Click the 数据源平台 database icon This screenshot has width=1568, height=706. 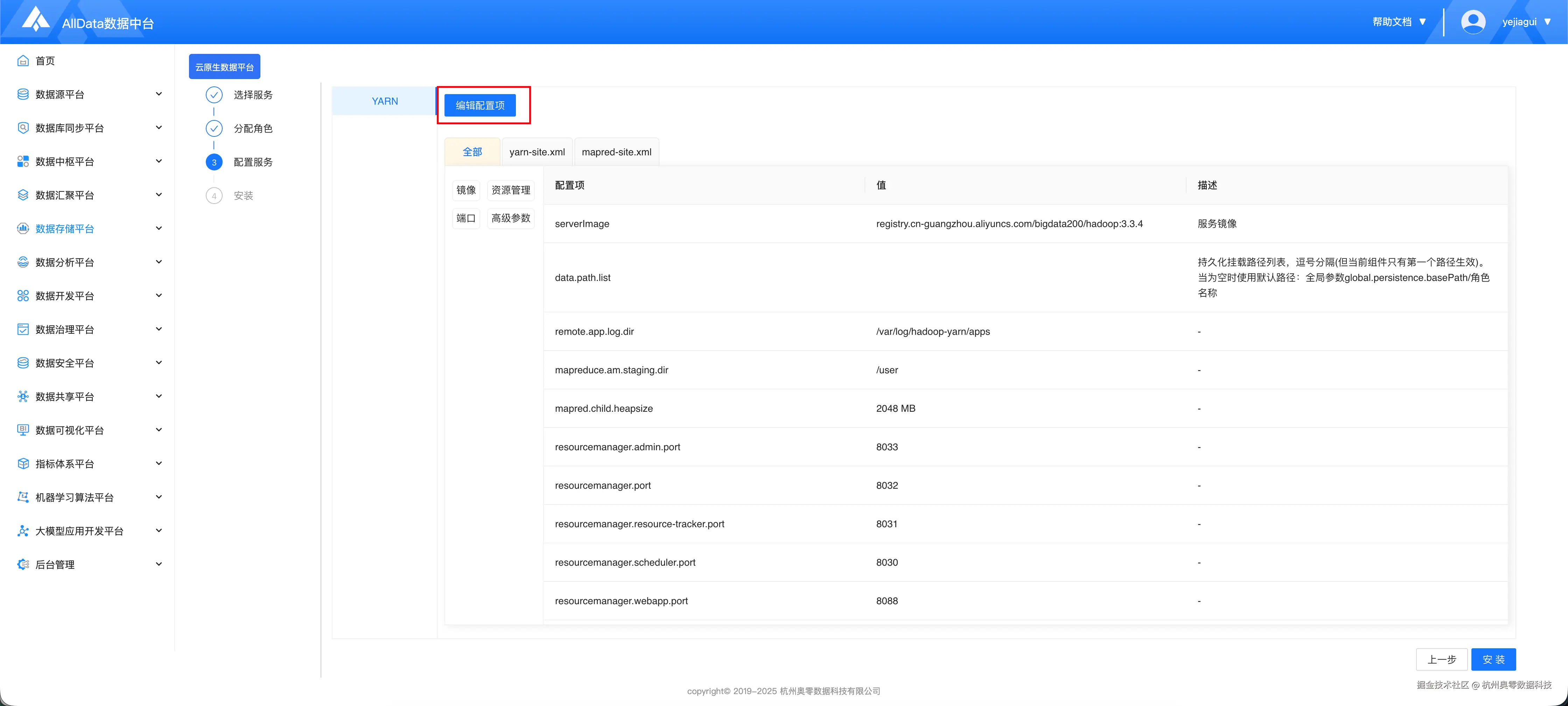point(23,94)
